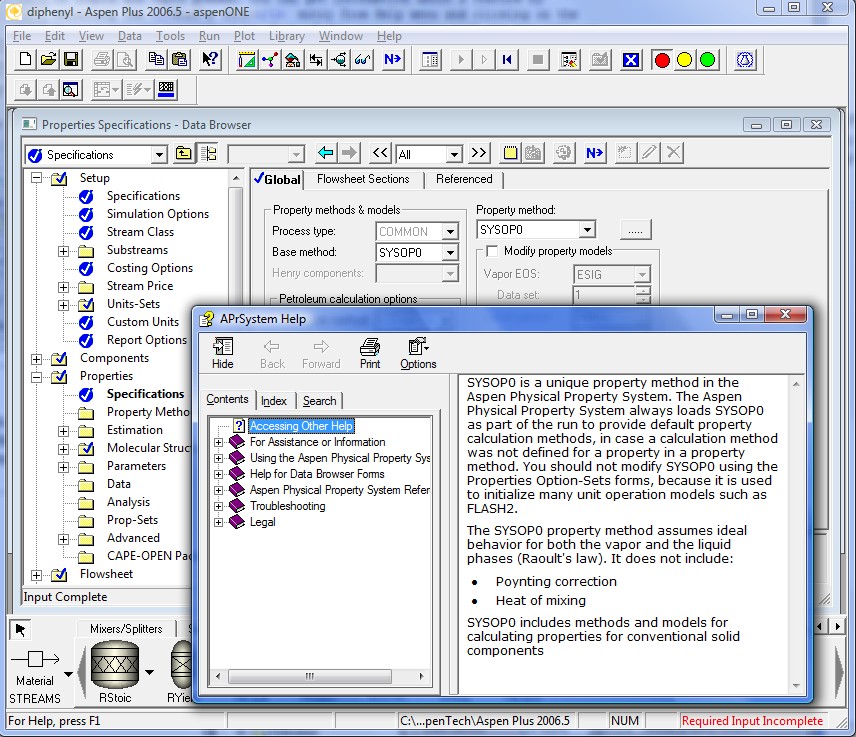The width and height of the screenshot is (856, 737).
Task: Select Simulation Options in the tree
Action: [x=158, y=214]
